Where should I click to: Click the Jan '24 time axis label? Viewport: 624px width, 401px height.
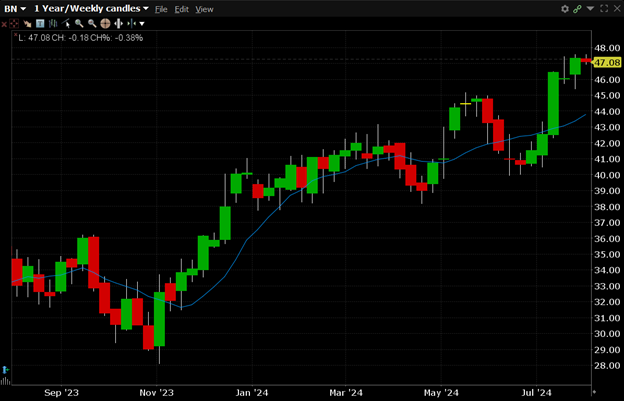pos(252,393)
